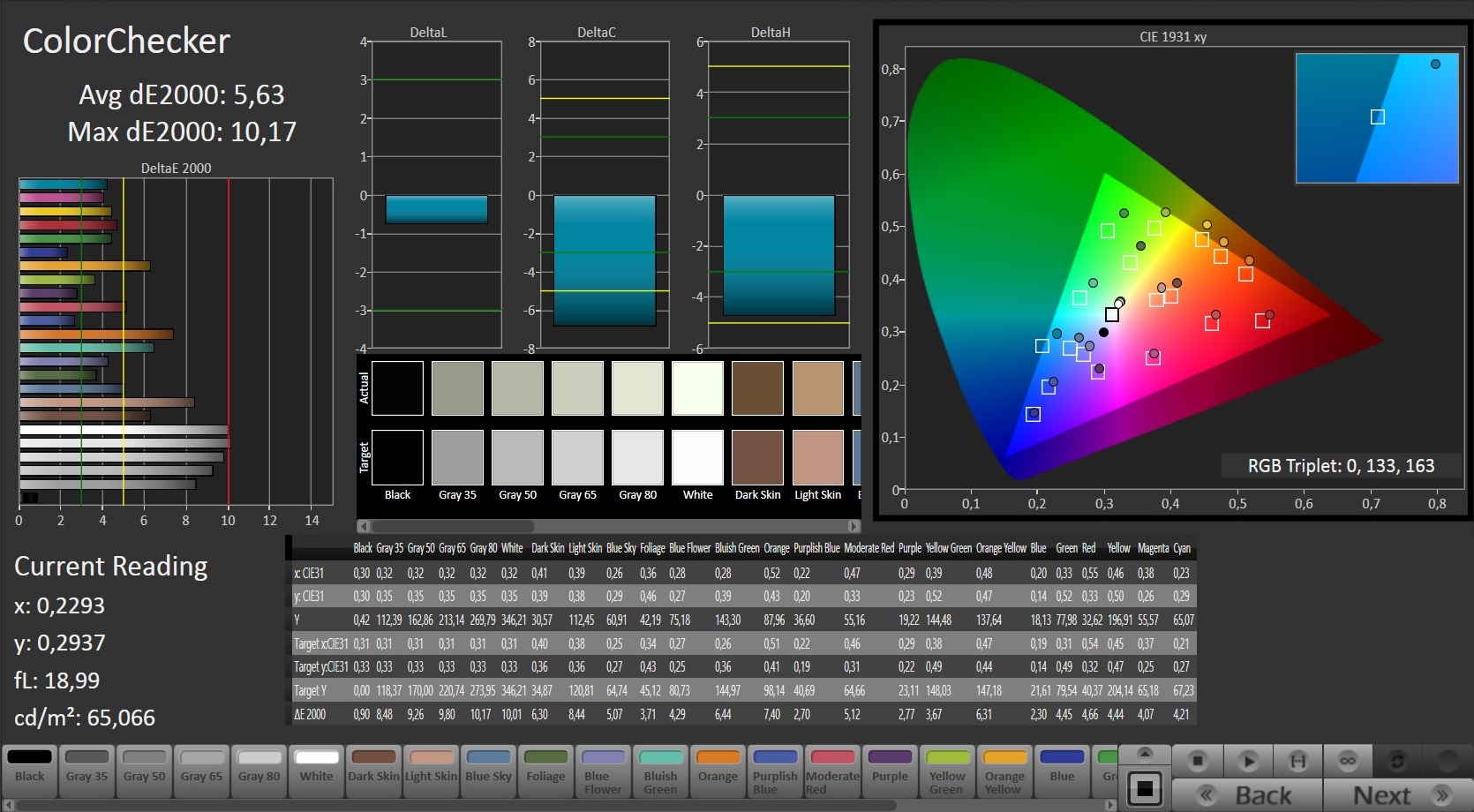Click the RGB Triplet: 0, 133, 163 label

tap(1341, 466)
